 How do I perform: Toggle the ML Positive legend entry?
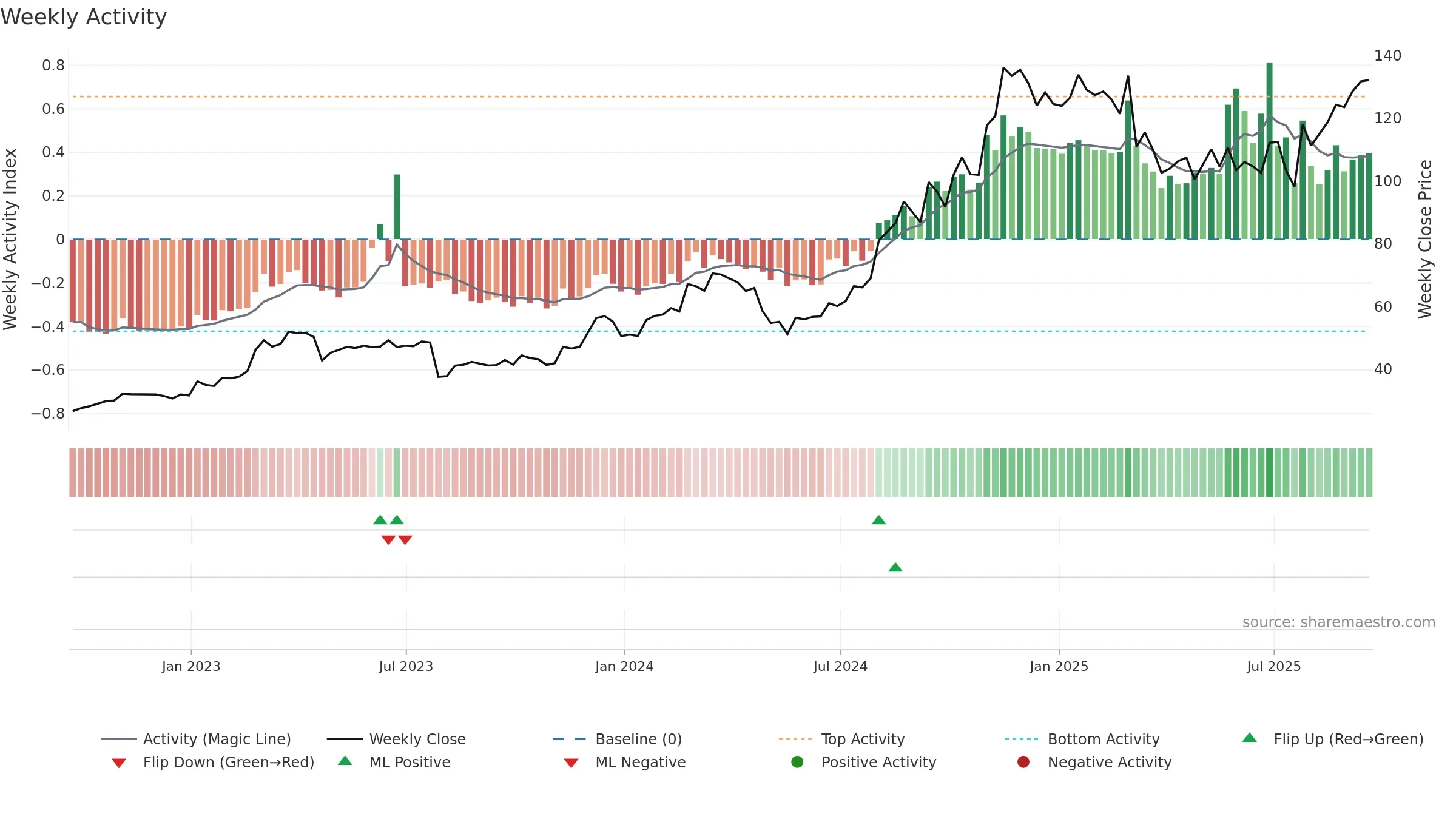coord(394,762)
